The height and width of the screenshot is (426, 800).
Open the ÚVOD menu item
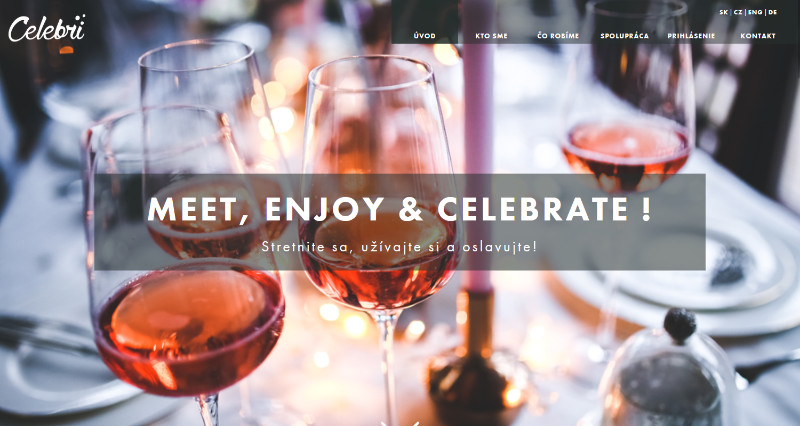[x=424, y=36]
